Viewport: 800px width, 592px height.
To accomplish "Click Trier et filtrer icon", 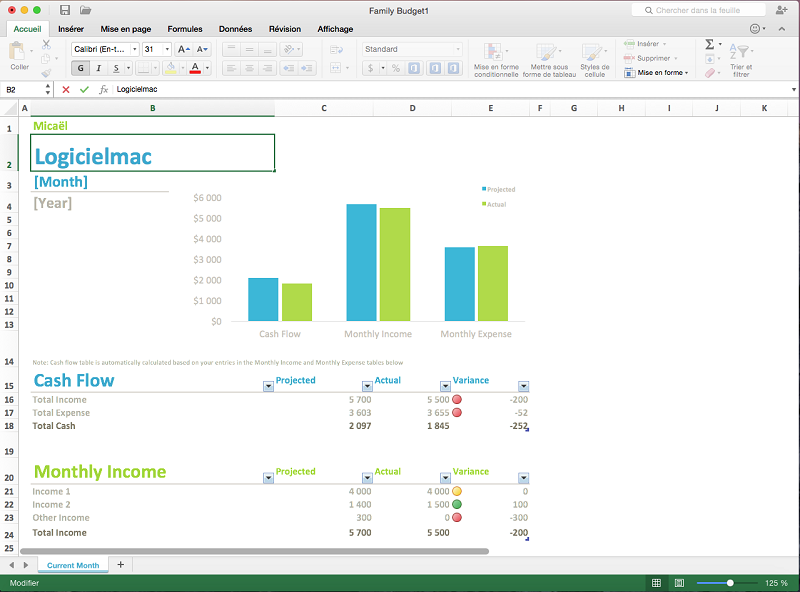I will coord(741,59).
